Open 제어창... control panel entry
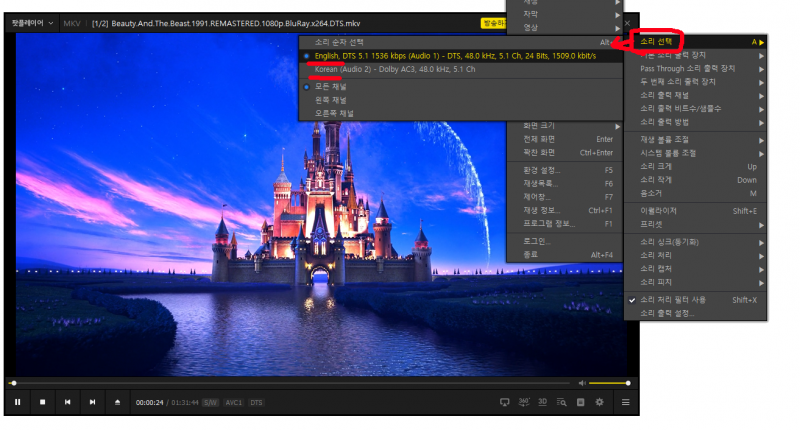Screen dimensions: 800x430 pyautogui.click(x=564, y=197)
